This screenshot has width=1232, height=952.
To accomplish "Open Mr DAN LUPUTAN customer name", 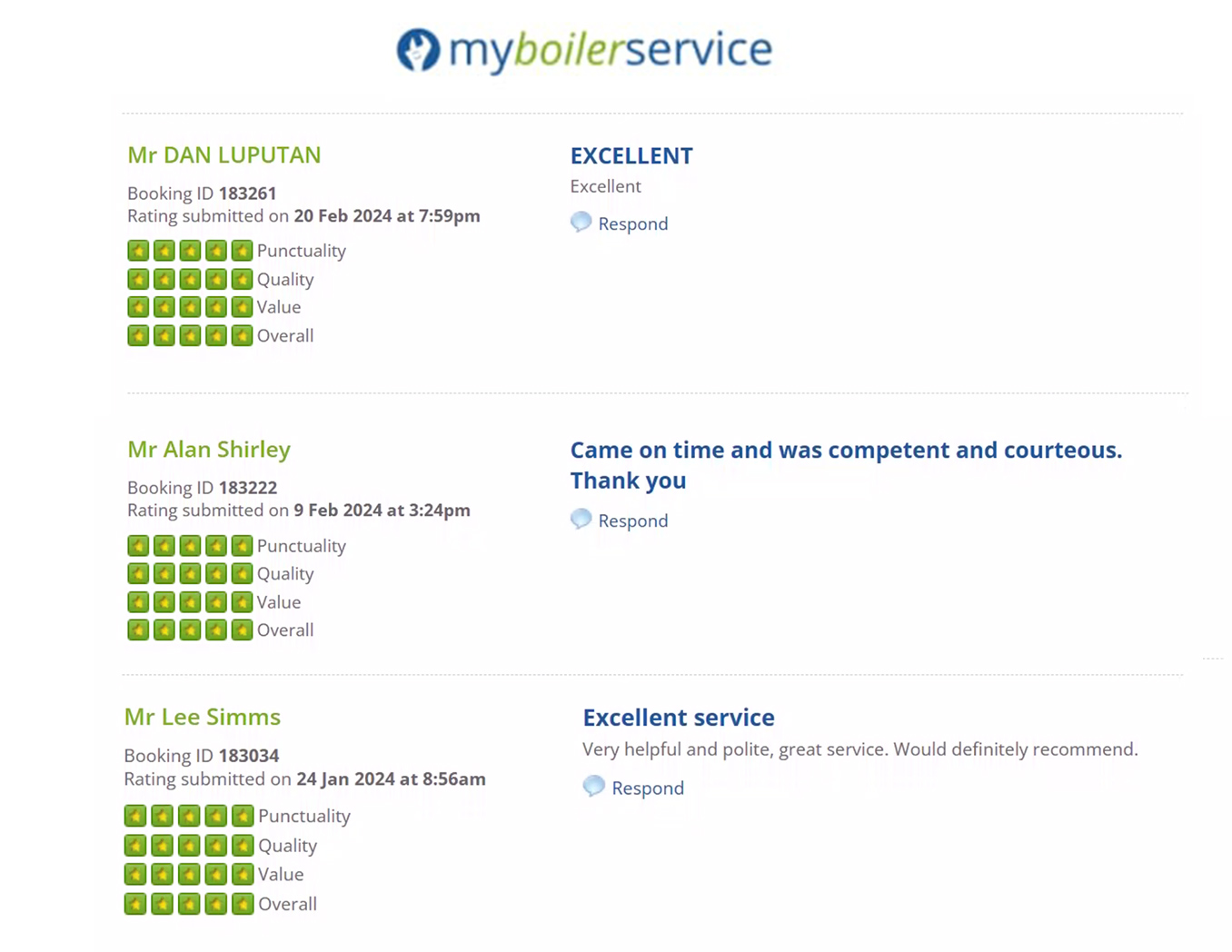I will click(224, 155).
